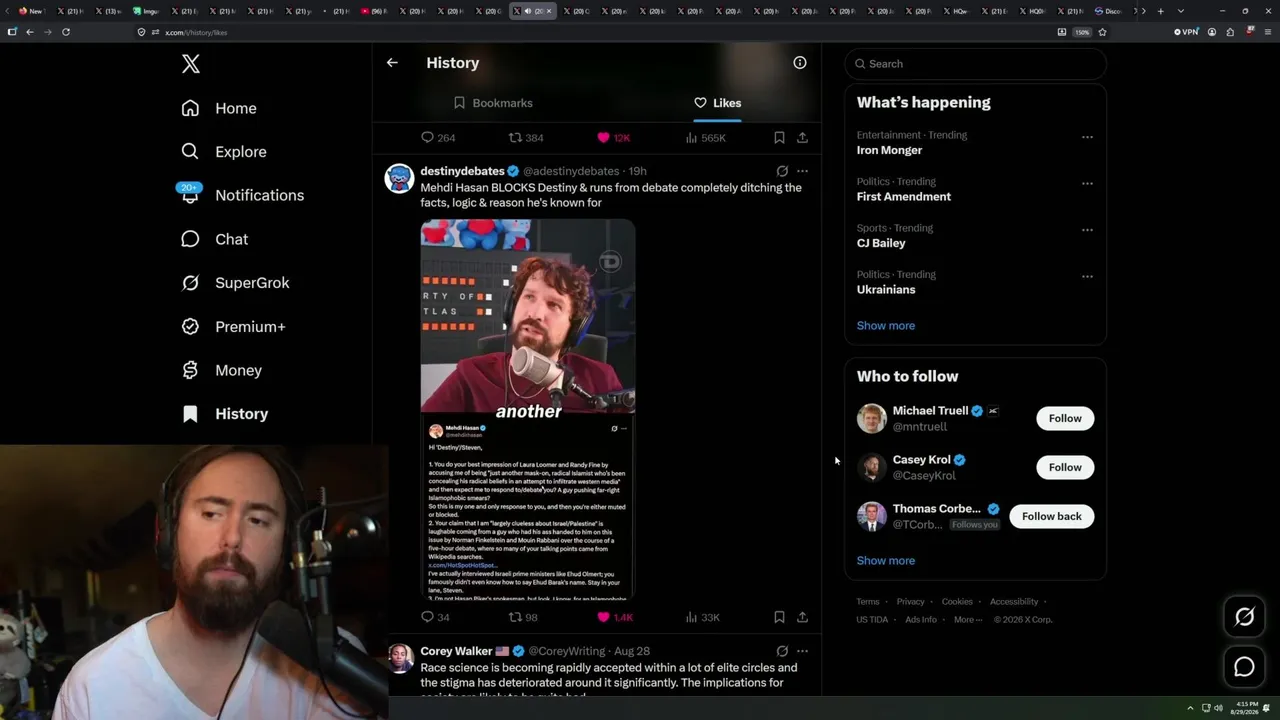Open the VPN button in the browser toolbar
The height and width of the screenshot is (720, 1280).
point(1186,32)
